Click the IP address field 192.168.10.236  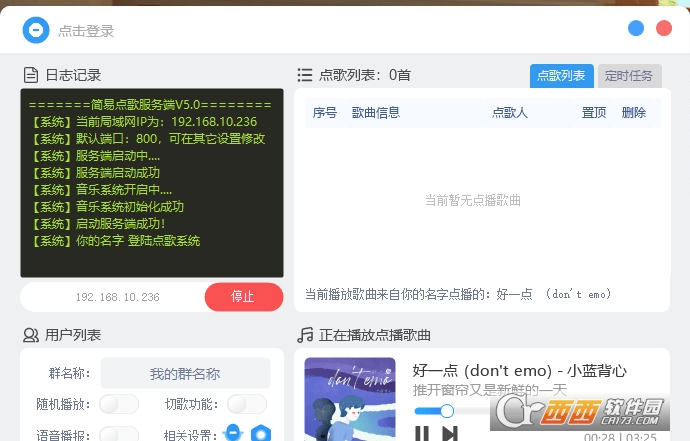coord(117,297)
